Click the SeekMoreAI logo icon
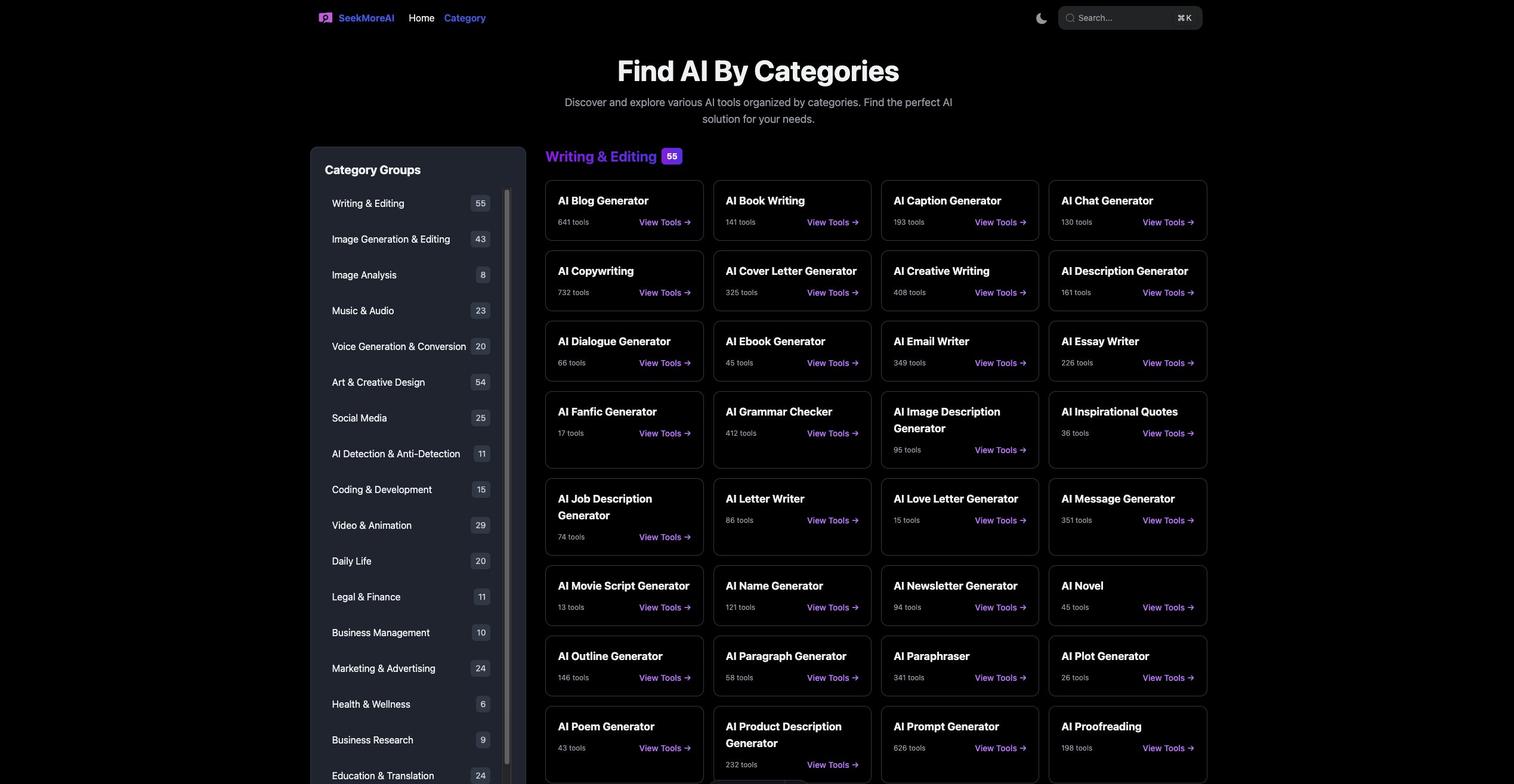Screen dimensions: 1514x784 point(326,18)
